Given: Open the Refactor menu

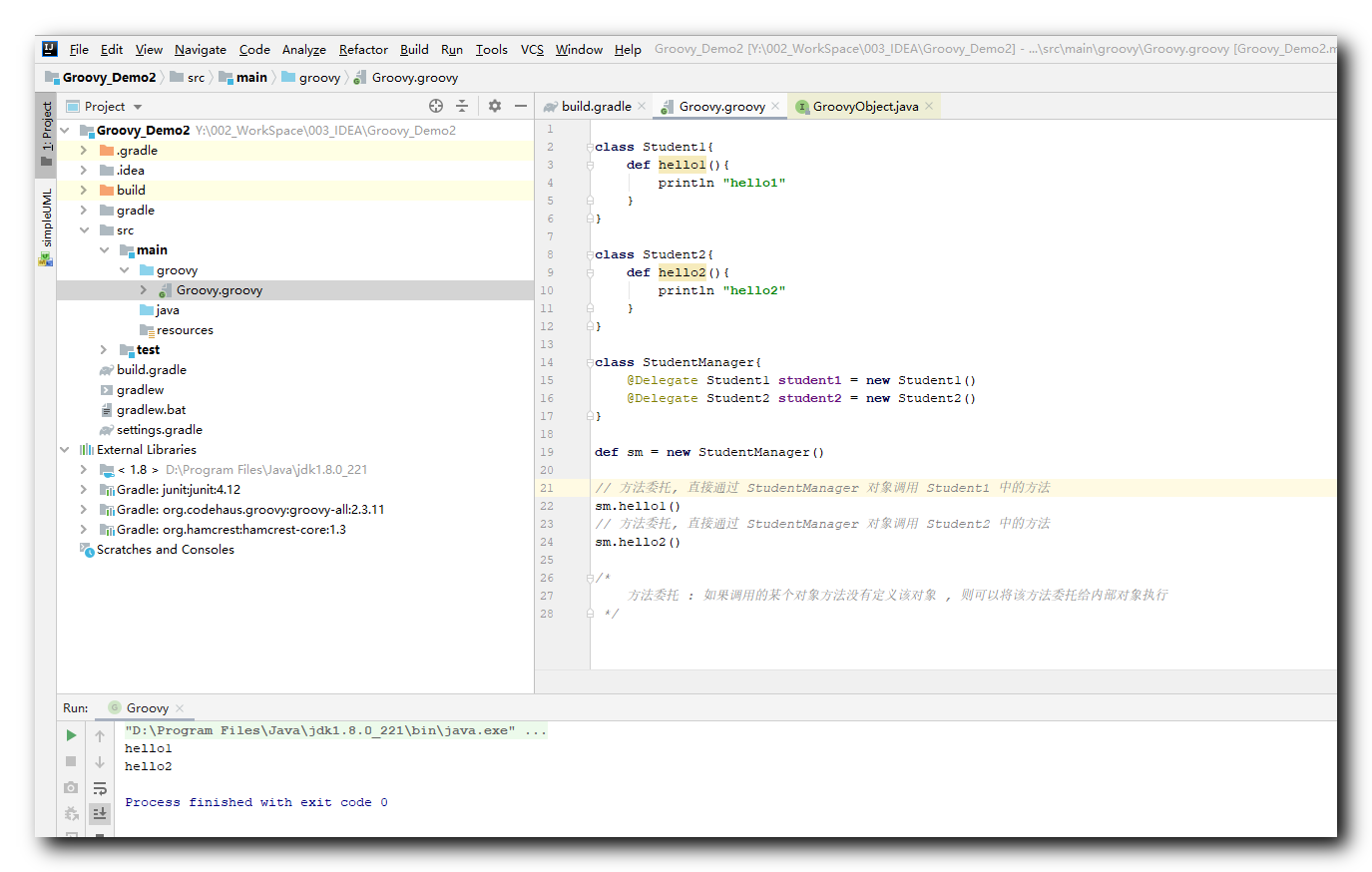Looking at the screenshot, I should point(363,49).
